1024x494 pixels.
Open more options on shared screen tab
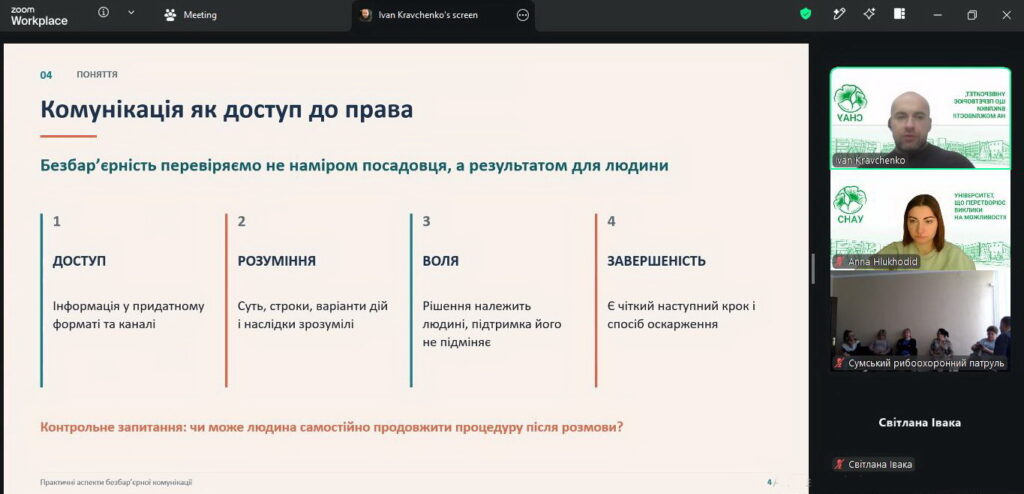[x=522, y=15]
